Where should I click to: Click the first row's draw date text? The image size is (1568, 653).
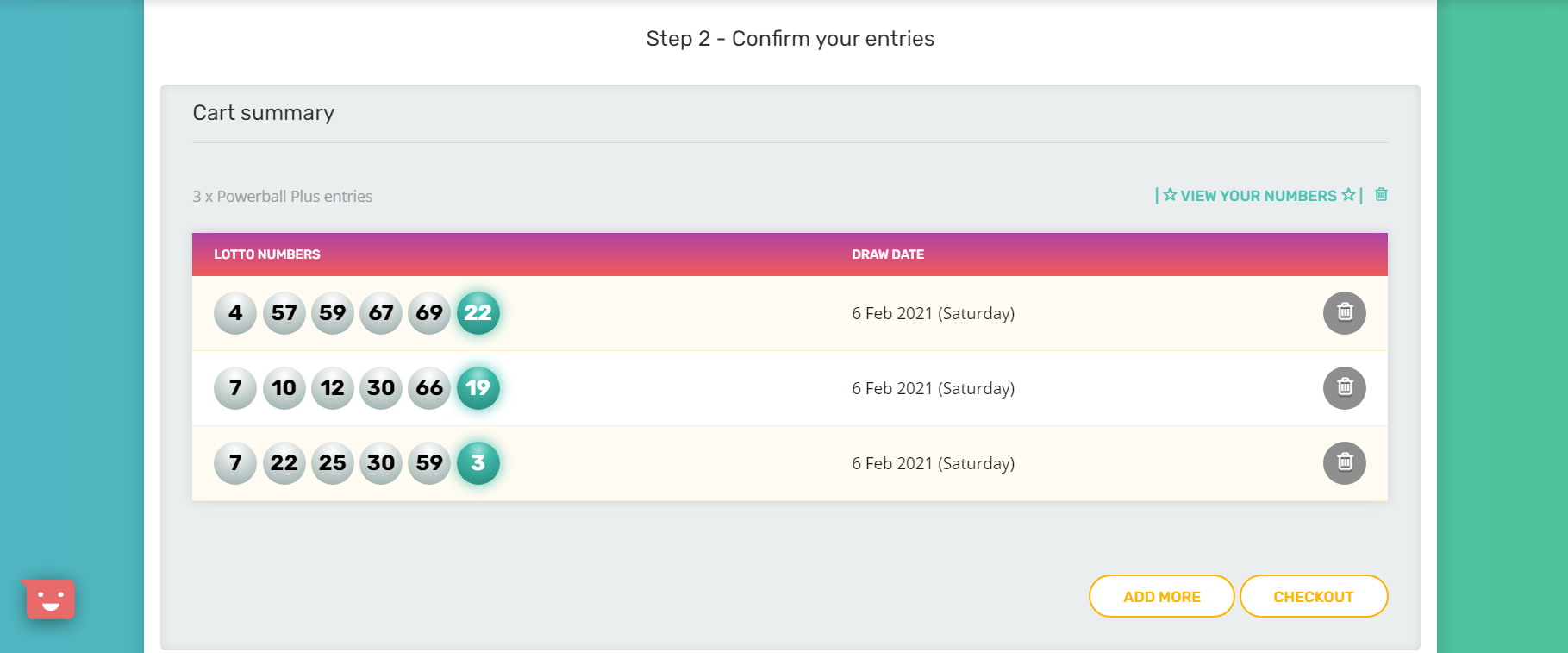pyautogui.click(x=933, y=313)
